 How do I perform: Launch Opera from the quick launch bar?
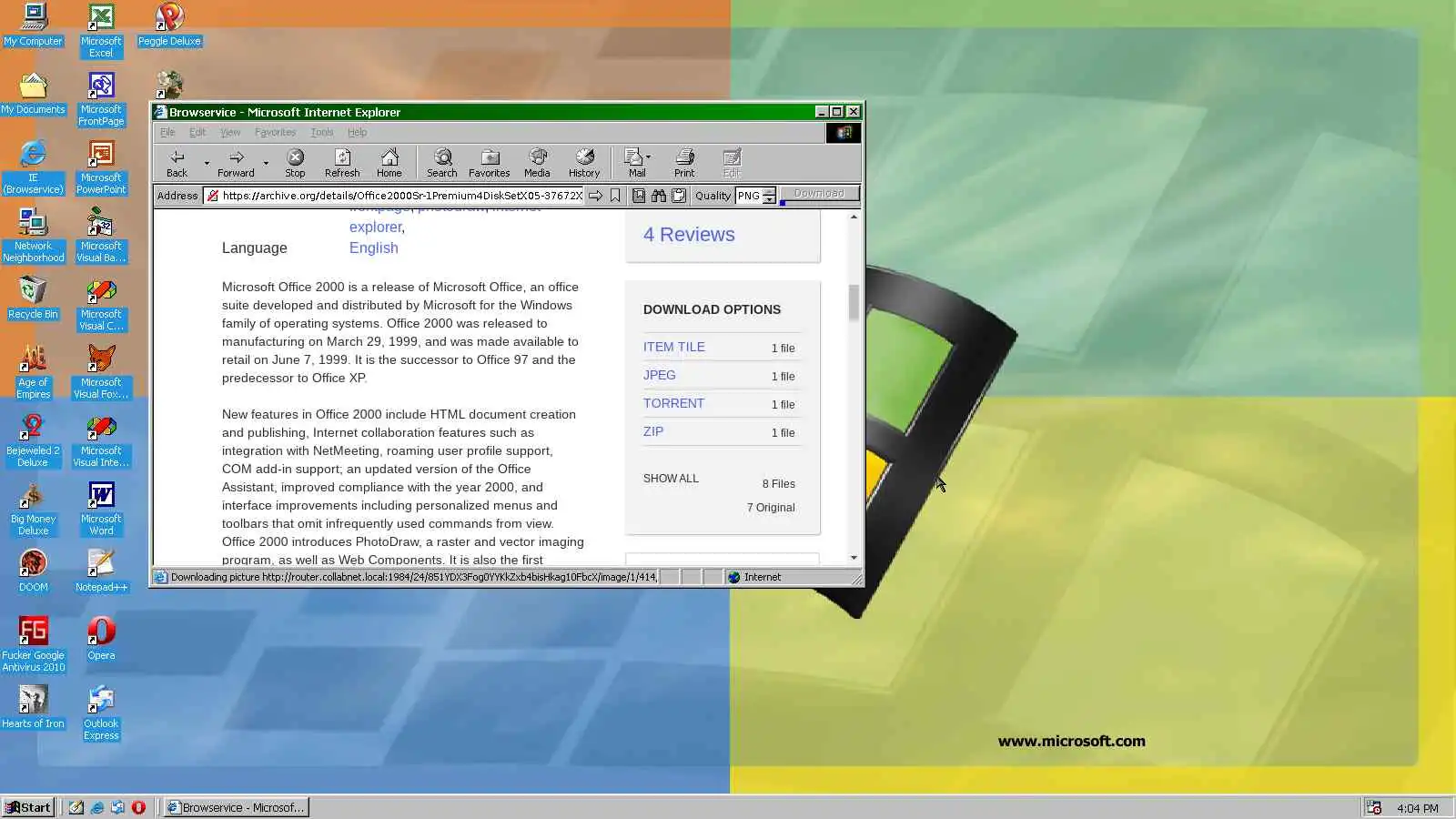[x=138, y=807]
